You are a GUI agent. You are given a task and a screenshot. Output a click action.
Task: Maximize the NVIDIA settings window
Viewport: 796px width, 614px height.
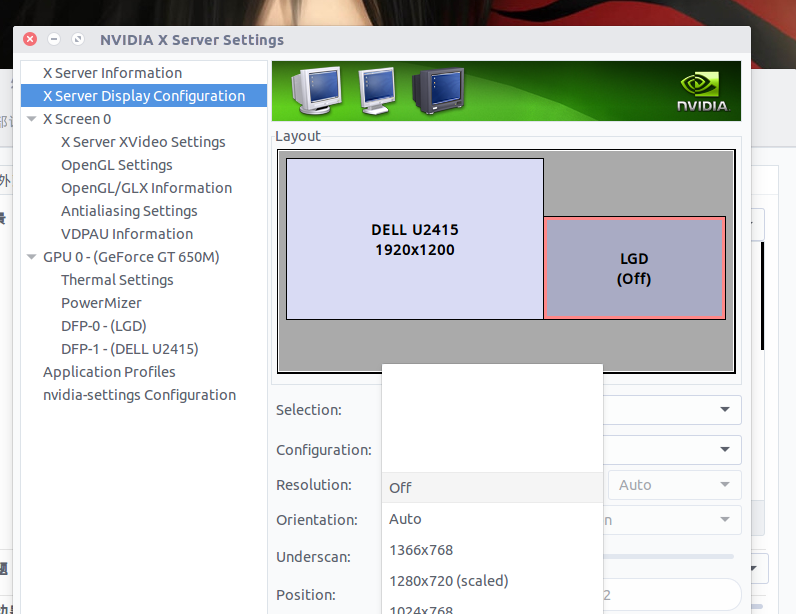78,39
